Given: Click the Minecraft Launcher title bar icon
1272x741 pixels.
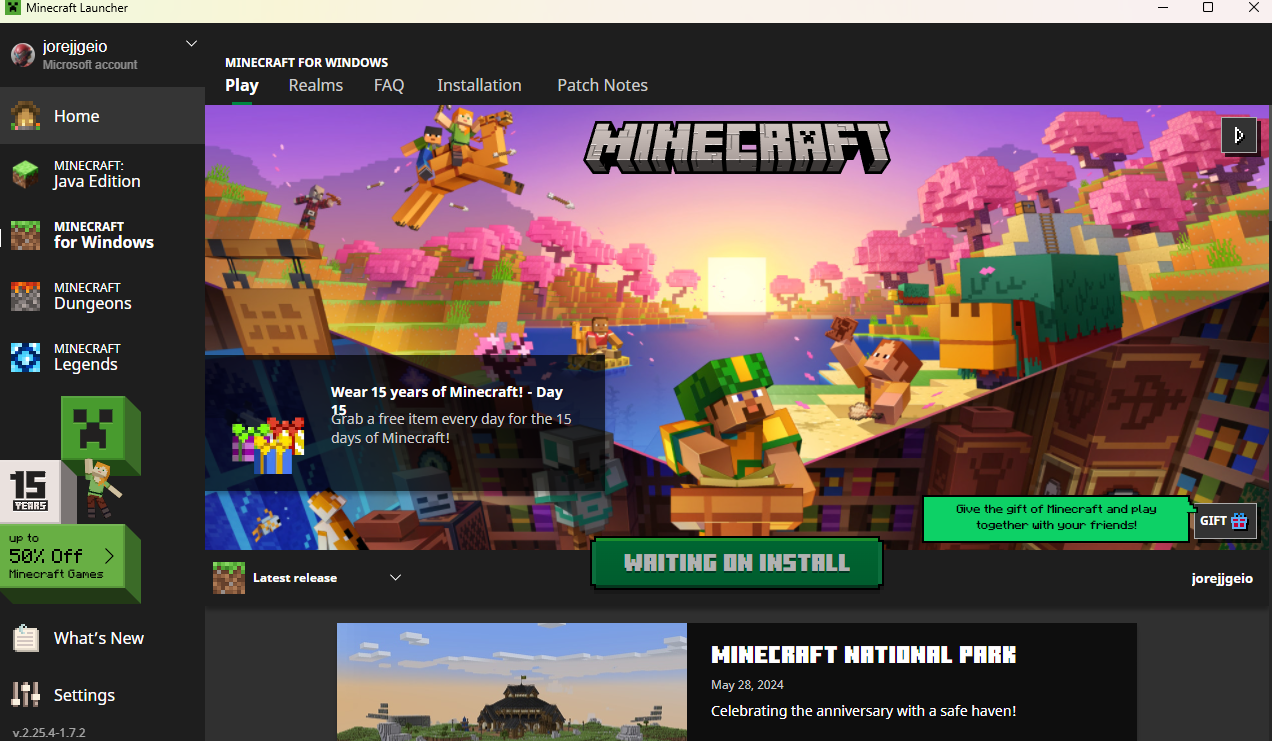Looking at the screenshot, I should pos(11,8).
